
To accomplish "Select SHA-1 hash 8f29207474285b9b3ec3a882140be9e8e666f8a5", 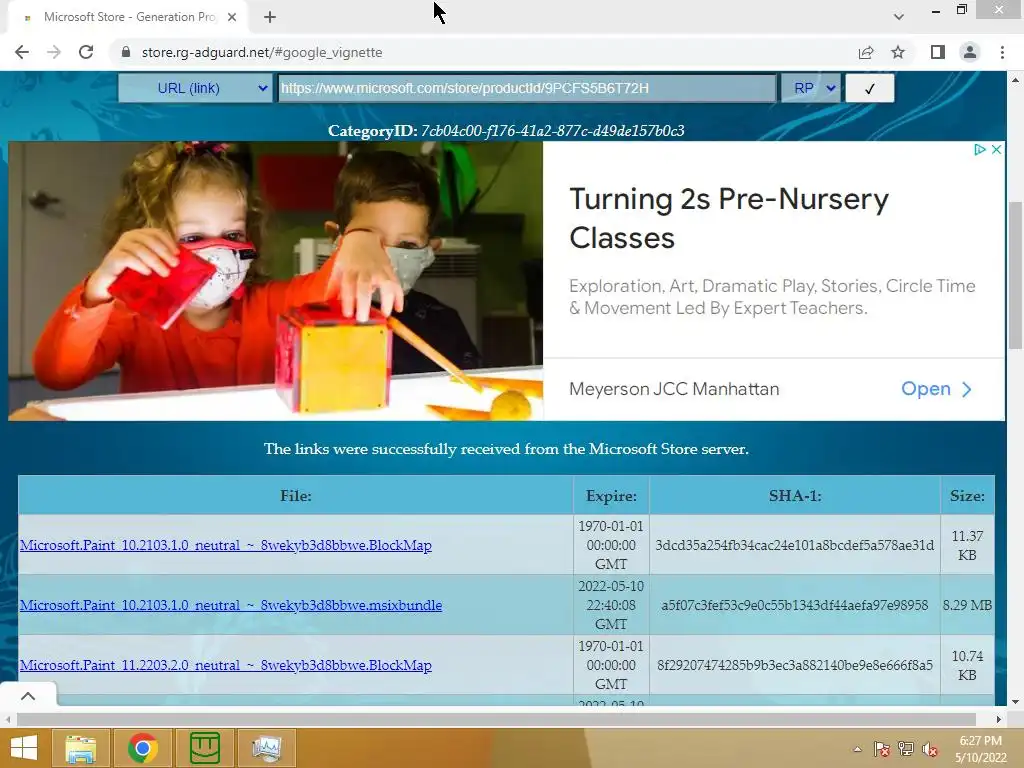I will [x=795, y=665].
